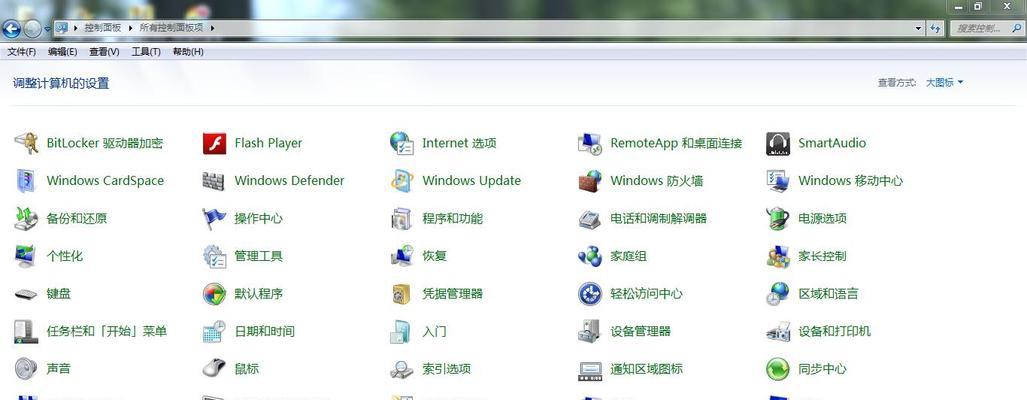Open the 恢复 recovery icon
1027x400 pixels.
point(402,256)
